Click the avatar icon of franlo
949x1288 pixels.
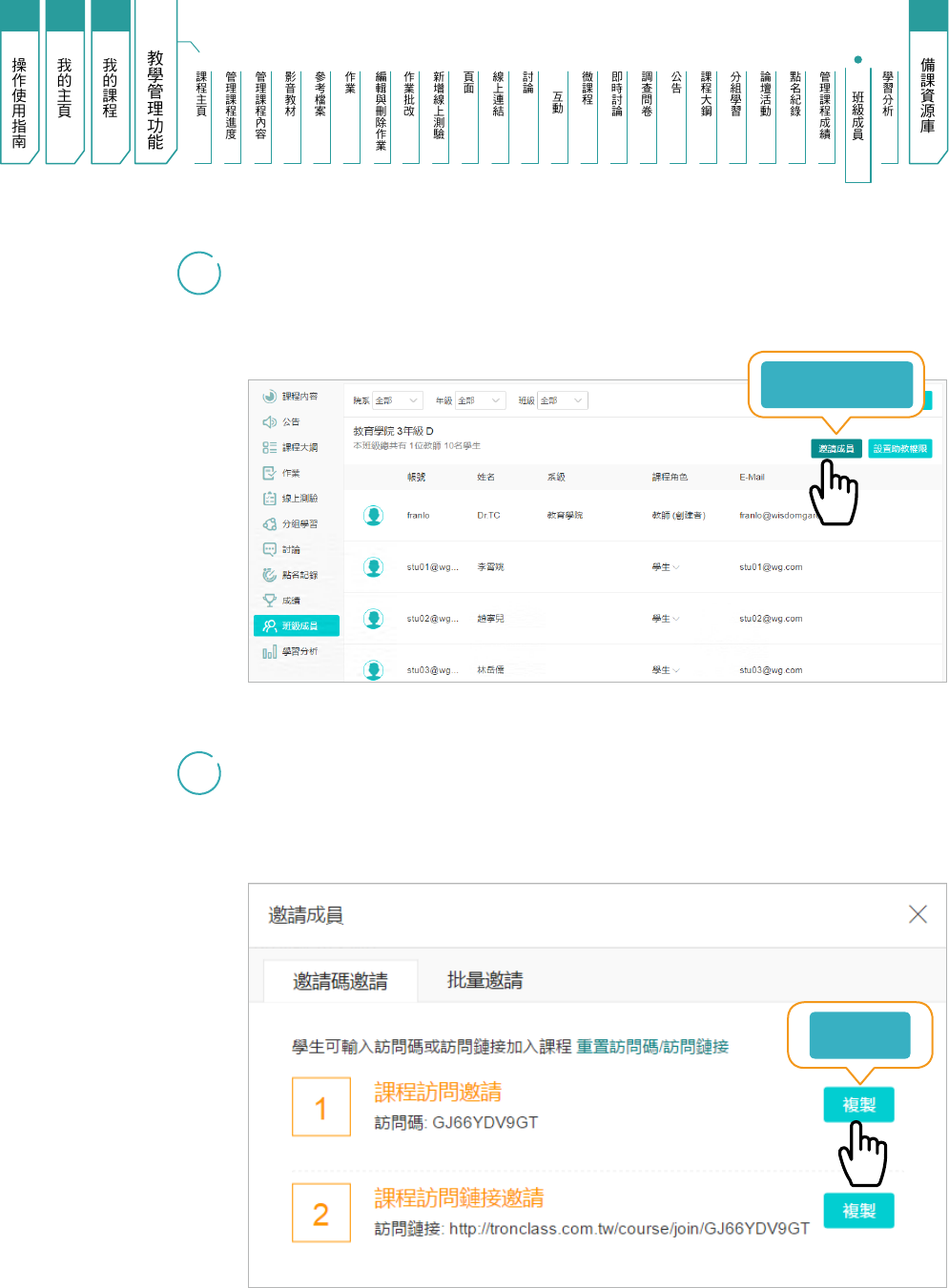click(x=374, y=516)
